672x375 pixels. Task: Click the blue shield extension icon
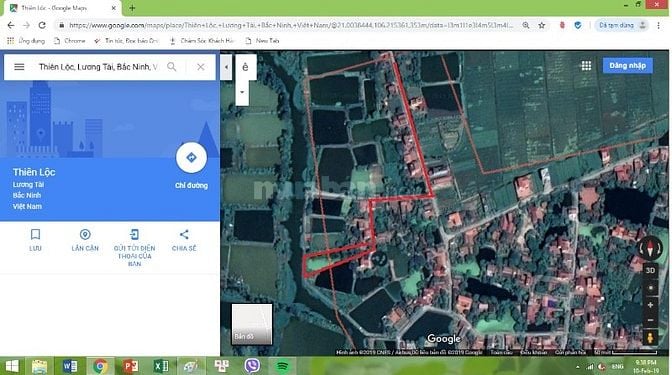pos(578,25)
